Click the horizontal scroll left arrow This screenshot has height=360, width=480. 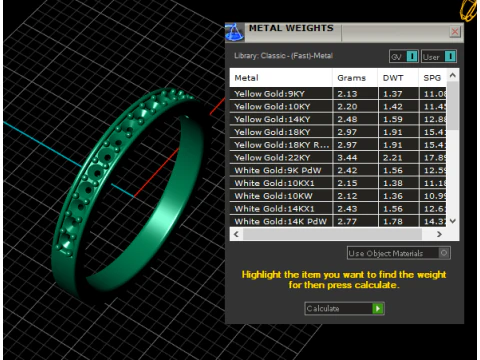236,234
